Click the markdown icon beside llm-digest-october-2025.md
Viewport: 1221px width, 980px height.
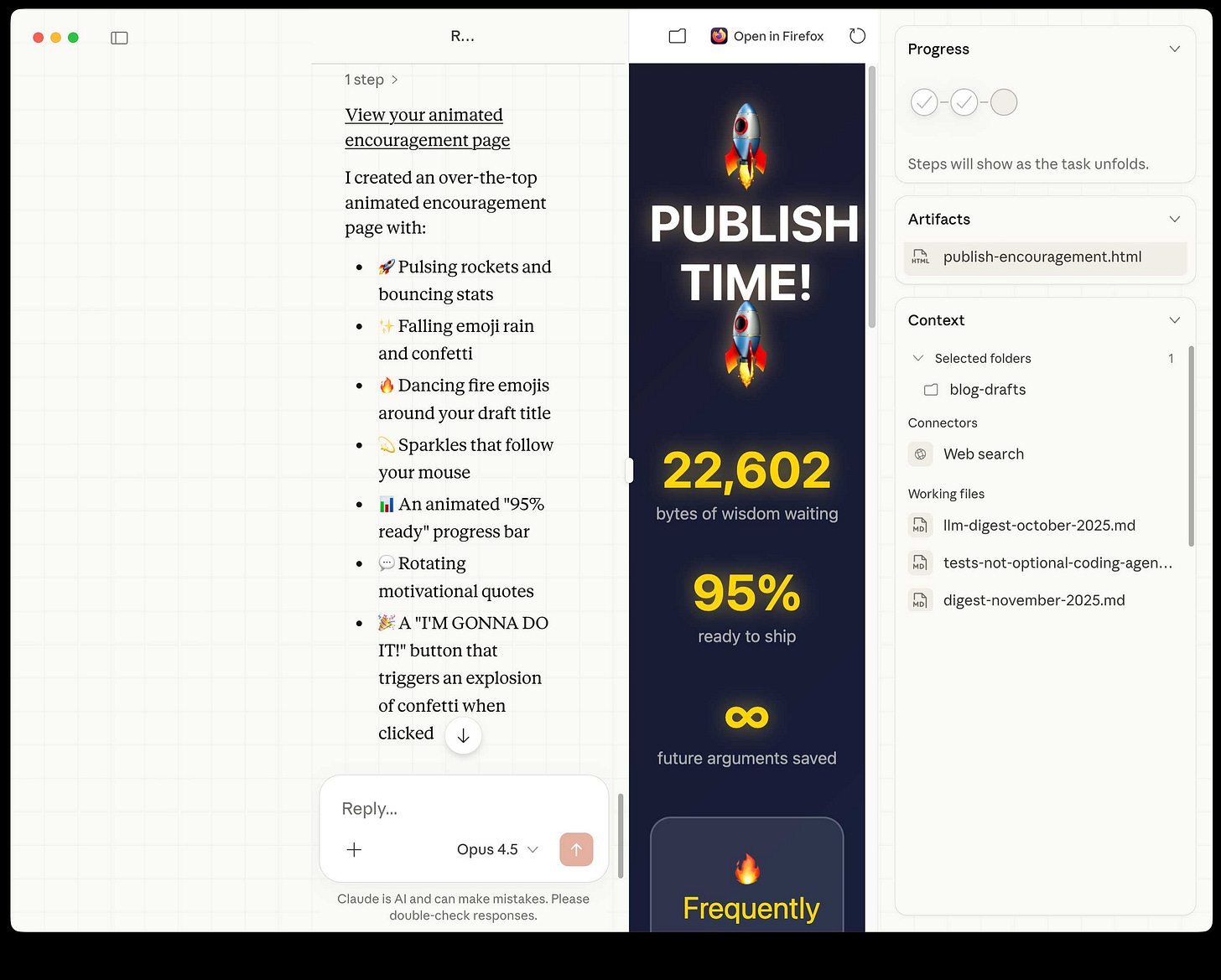[920, 525]
